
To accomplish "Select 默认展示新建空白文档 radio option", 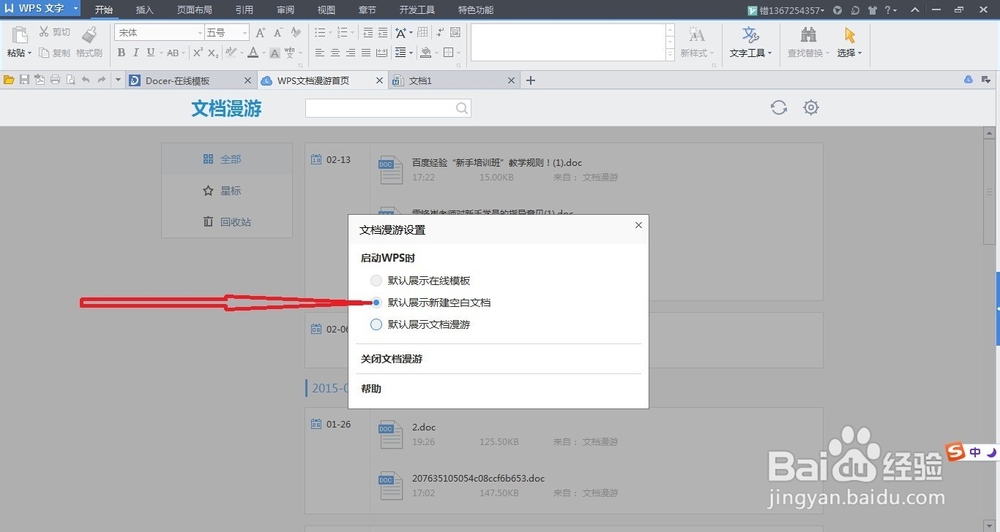I will 376,302.
